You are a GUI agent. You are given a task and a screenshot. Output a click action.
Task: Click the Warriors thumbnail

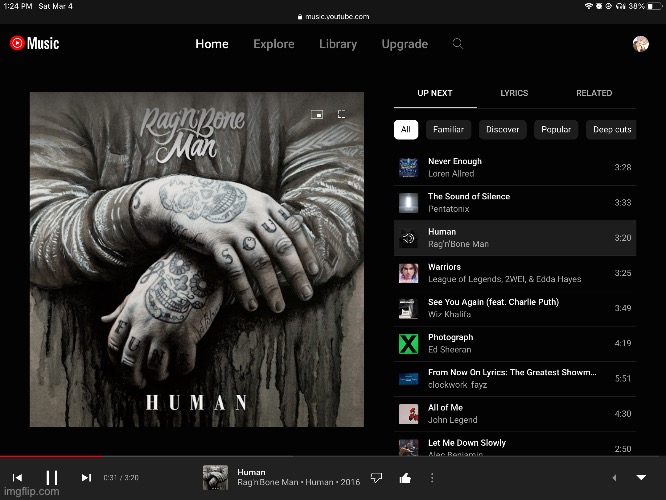point(409,273)
